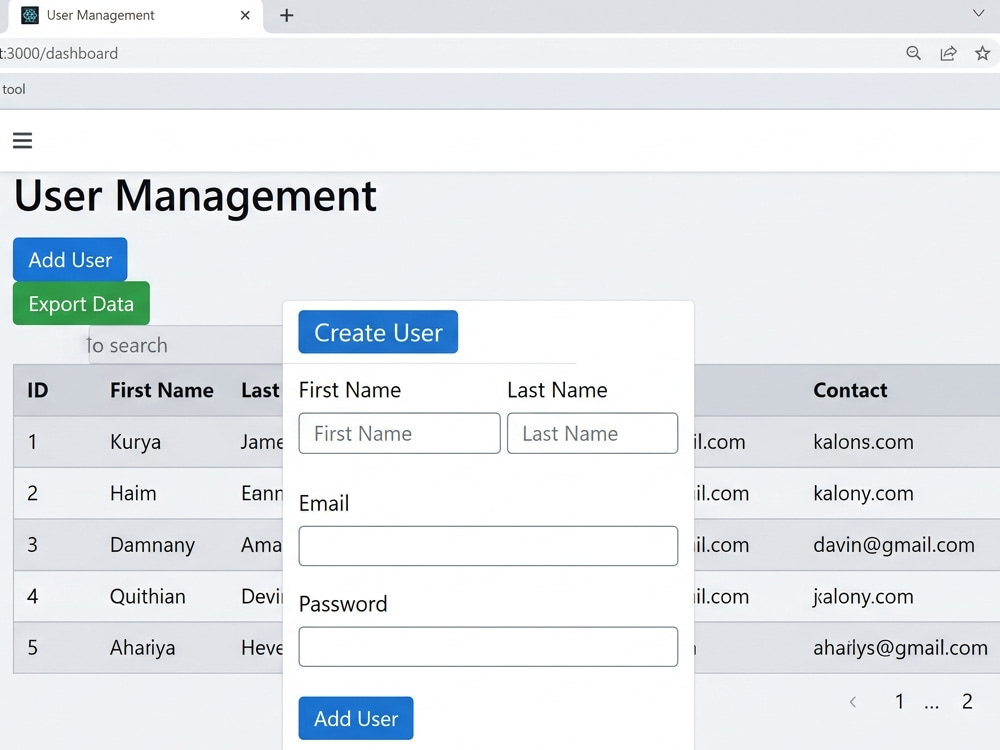This screenshot has width=1000, height=750.
Task: Select the User Management browser tab
Action: (x=136, y=16)
